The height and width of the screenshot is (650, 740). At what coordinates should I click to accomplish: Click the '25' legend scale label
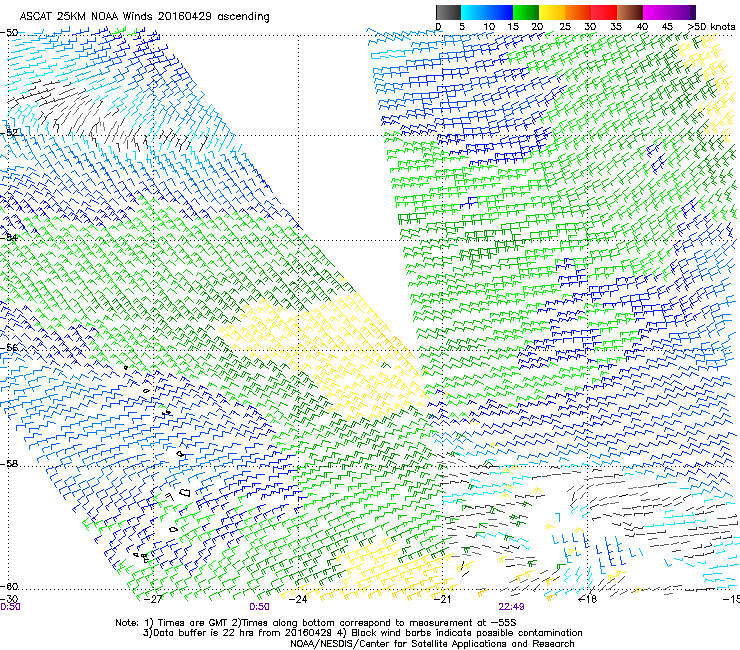(x=565, y=26)
